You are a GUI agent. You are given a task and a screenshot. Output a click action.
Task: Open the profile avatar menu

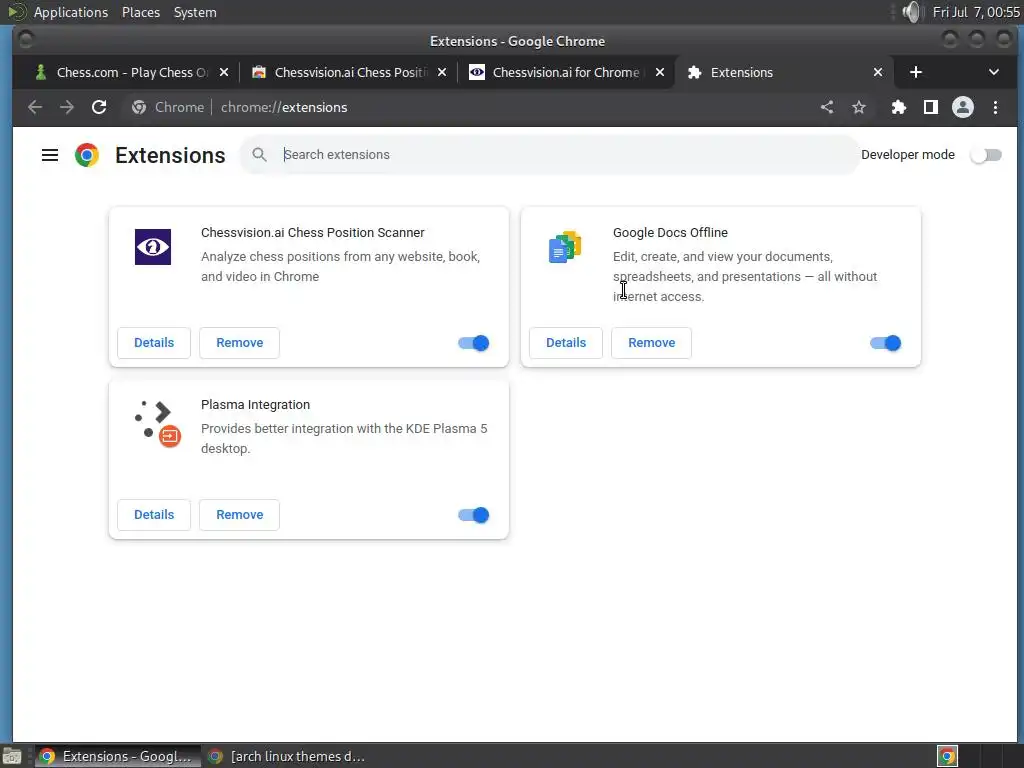point(963,107)
